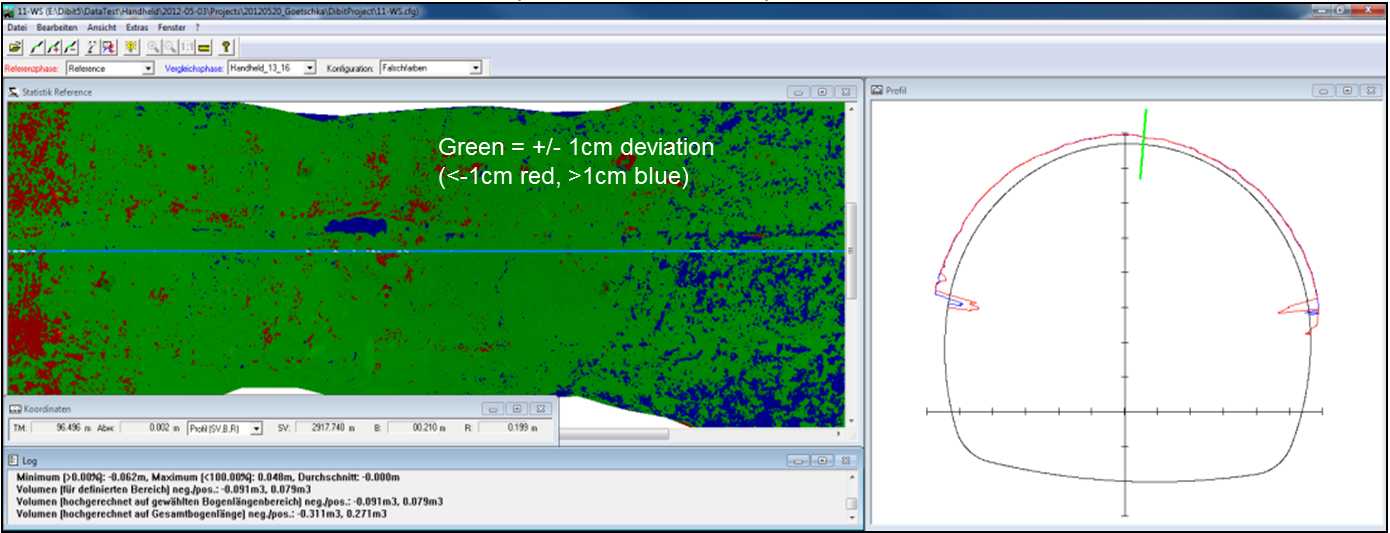The width and height of the screenshot is (1390, 533).
Task: Click the open folder icon in toolbar
Action: click(x=14, y=47)
